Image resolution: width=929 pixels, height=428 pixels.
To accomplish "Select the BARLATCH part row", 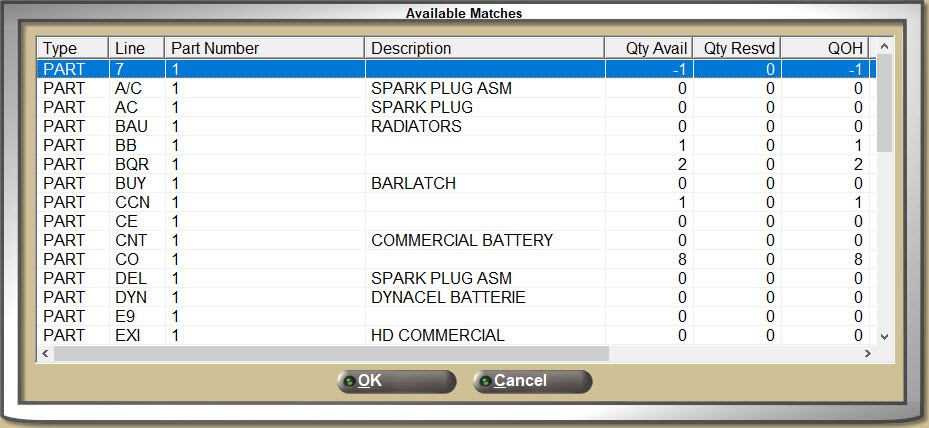I will click(413, 184).
